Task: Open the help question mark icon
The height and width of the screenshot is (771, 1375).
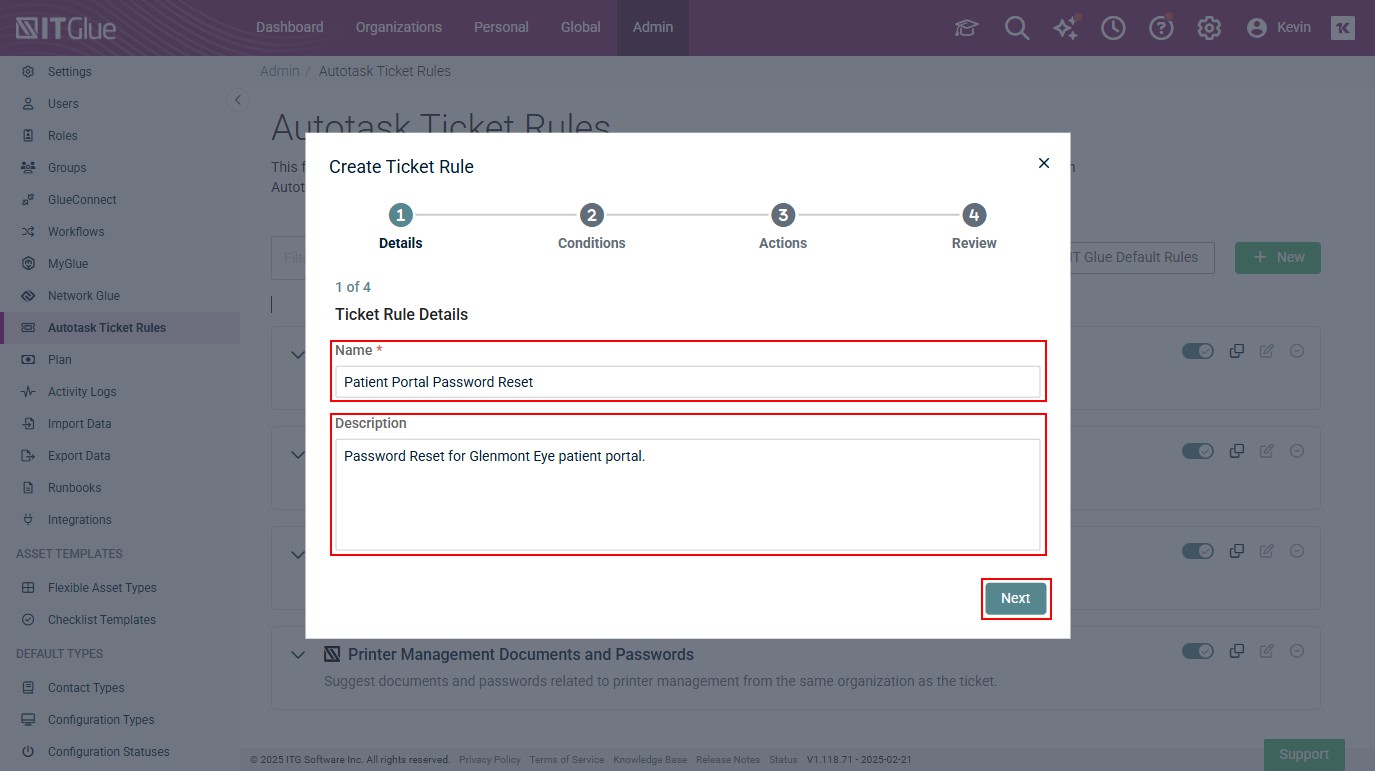Action: 1161,28
